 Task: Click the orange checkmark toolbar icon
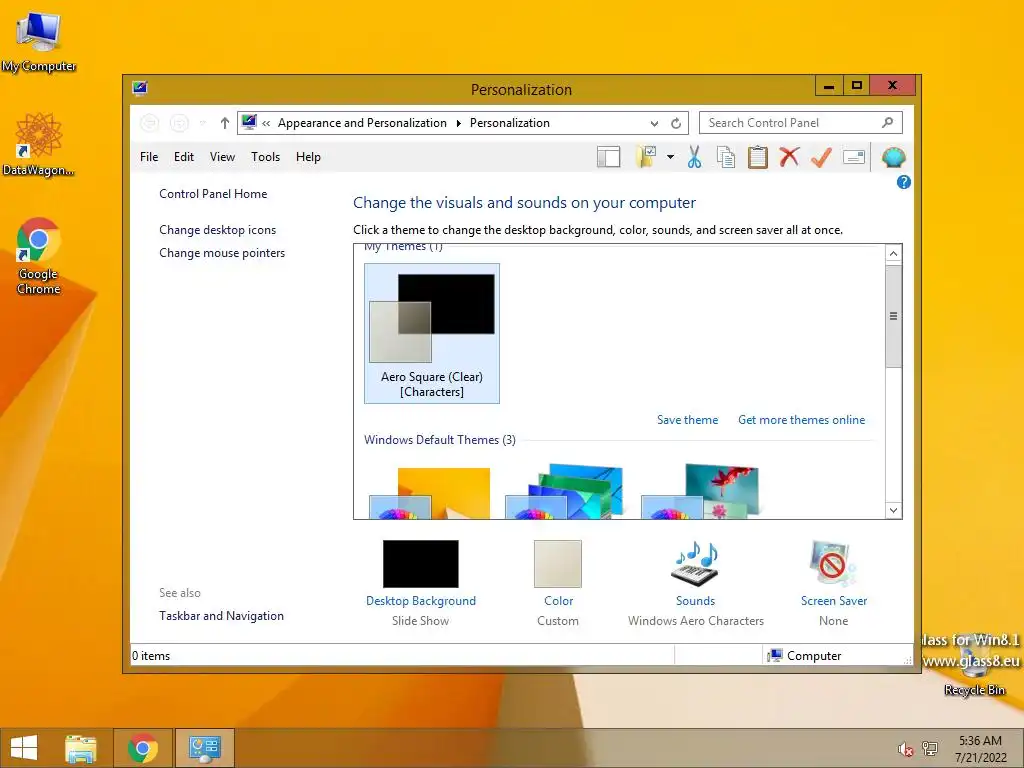tap(821, 157)
